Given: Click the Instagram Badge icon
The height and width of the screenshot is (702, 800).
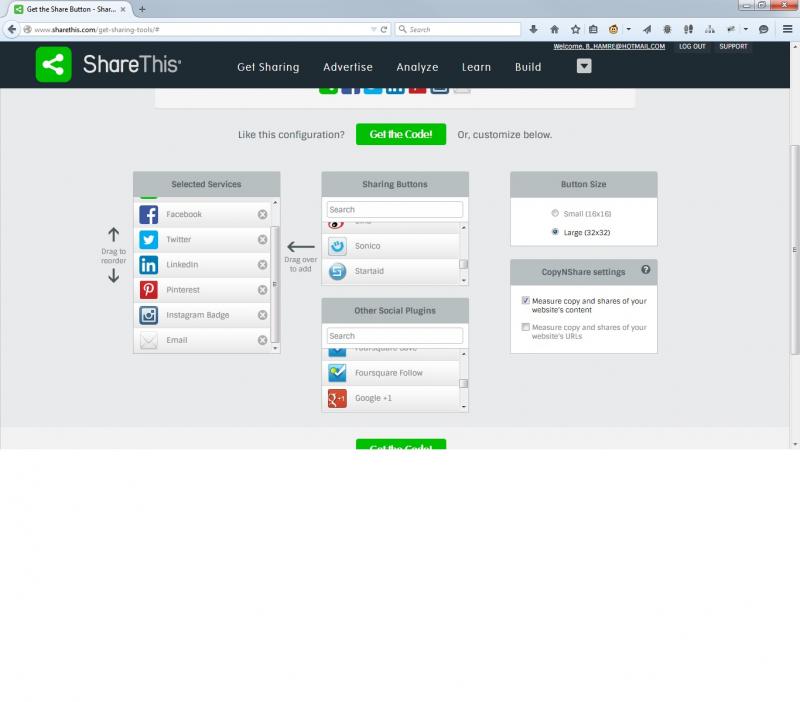Looking at the screenshot, I should (148, 315).
